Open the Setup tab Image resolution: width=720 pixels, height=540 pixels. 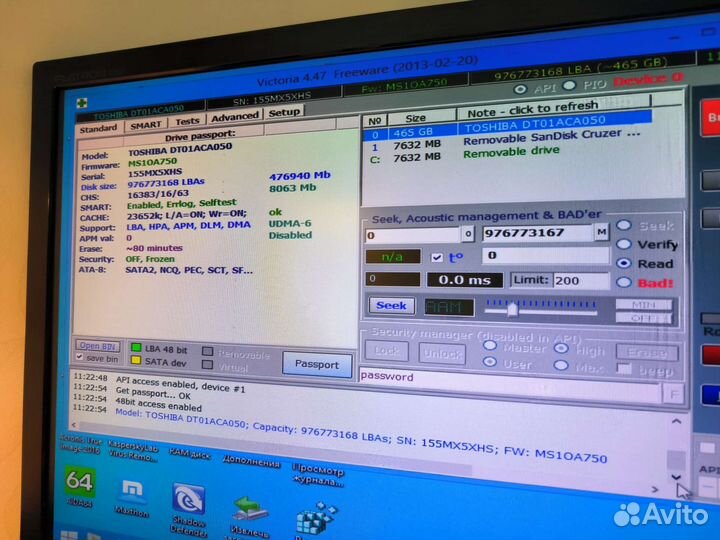[284, 112]
